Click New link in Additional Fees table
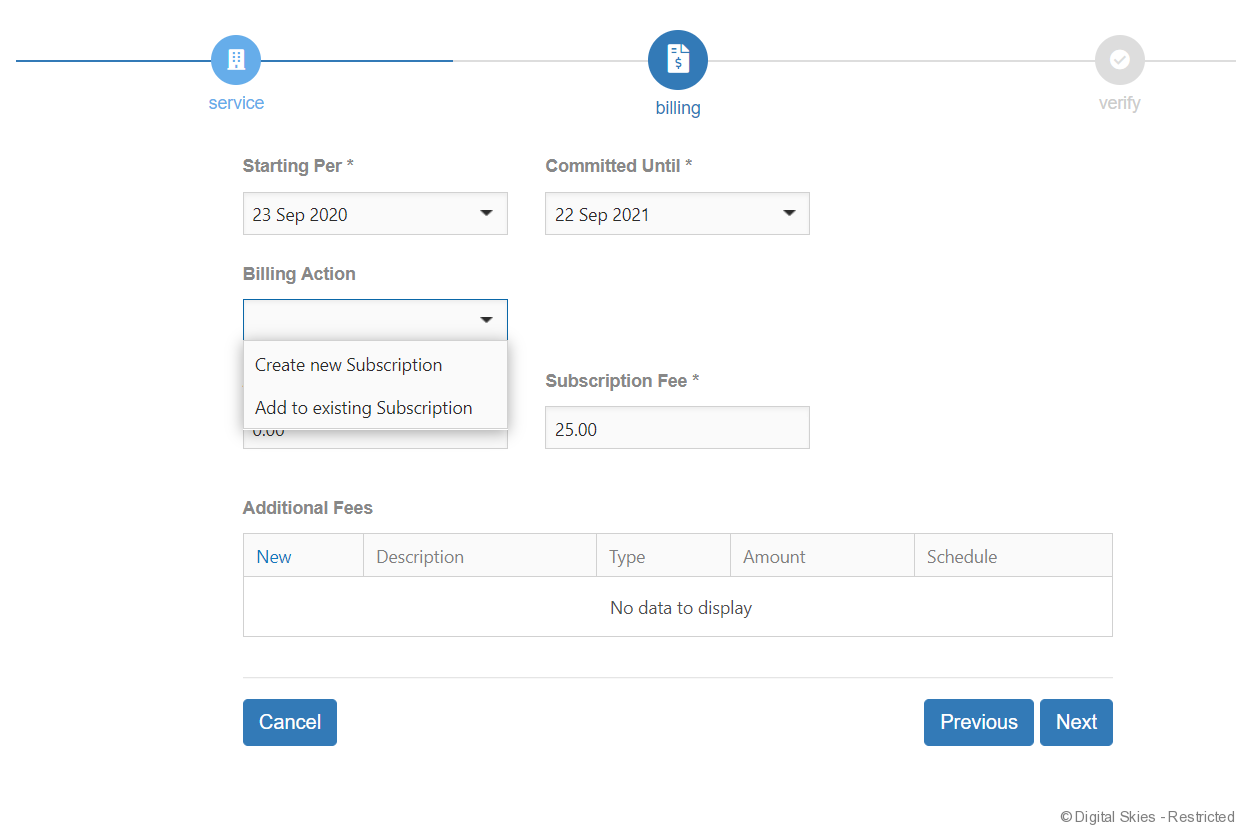This screenshot has width=1236, height=826. click(x=274, y=557)
